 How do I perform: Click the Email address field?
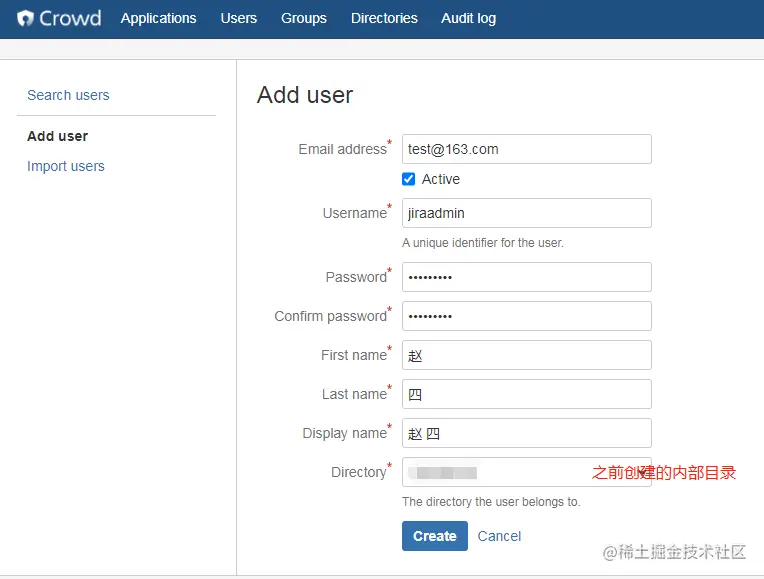(x=526, y=149)
